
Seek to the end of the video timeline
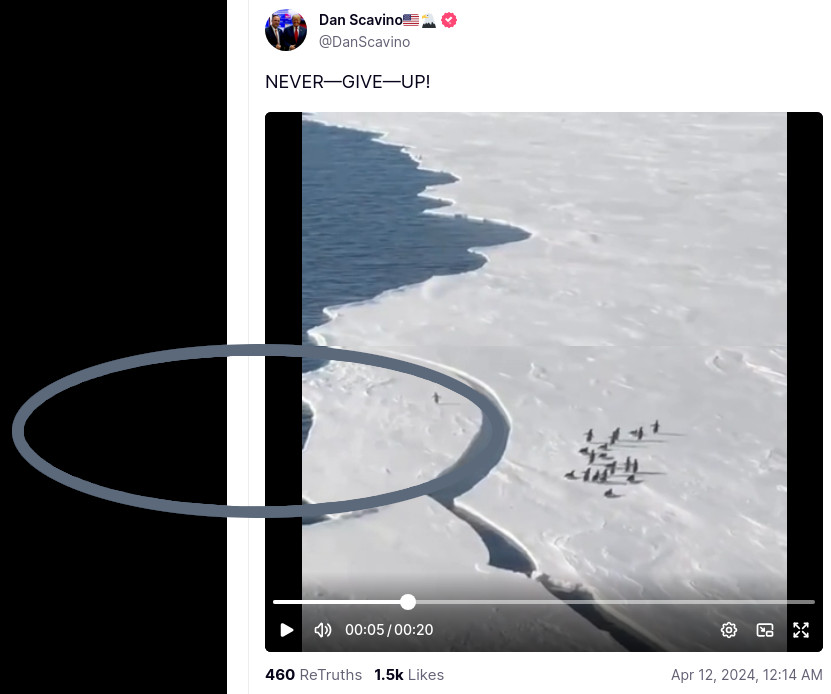[812, 602]
